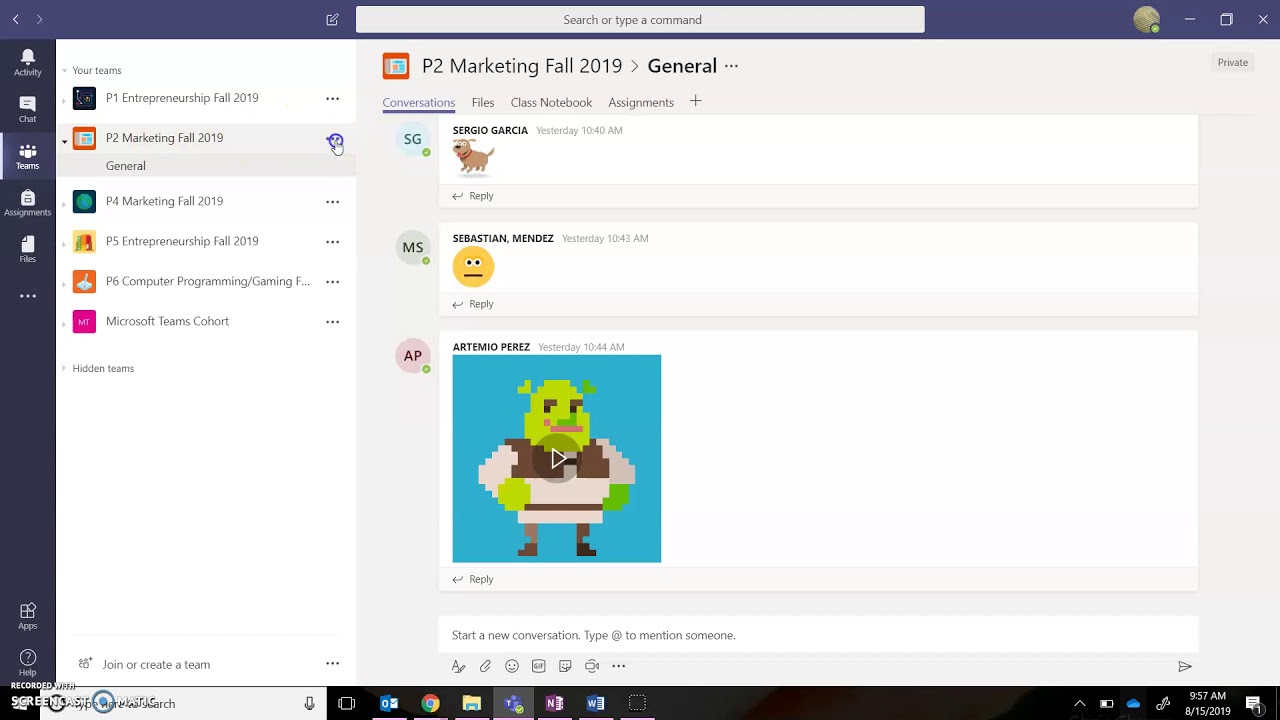Open the sticker picker icon
Screen dimensions: 1280x720
click(565, 666)
